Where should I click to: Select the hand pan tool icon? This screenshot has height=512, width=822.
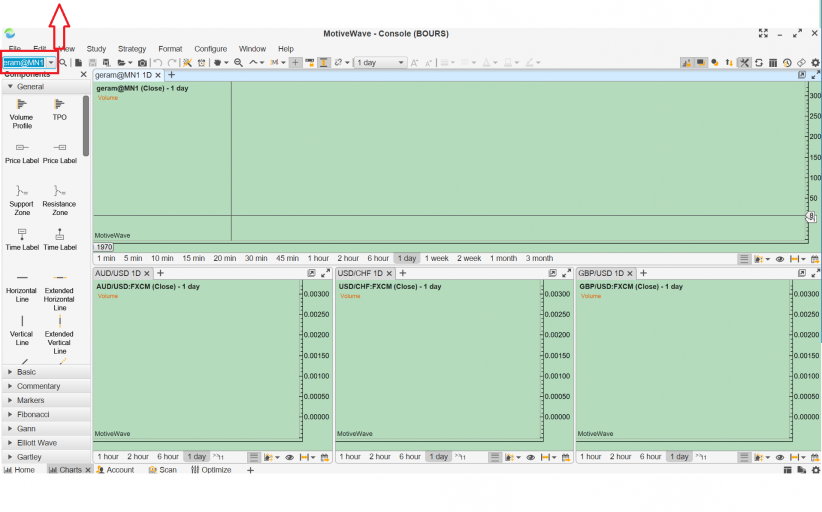[x=218, y=62]
